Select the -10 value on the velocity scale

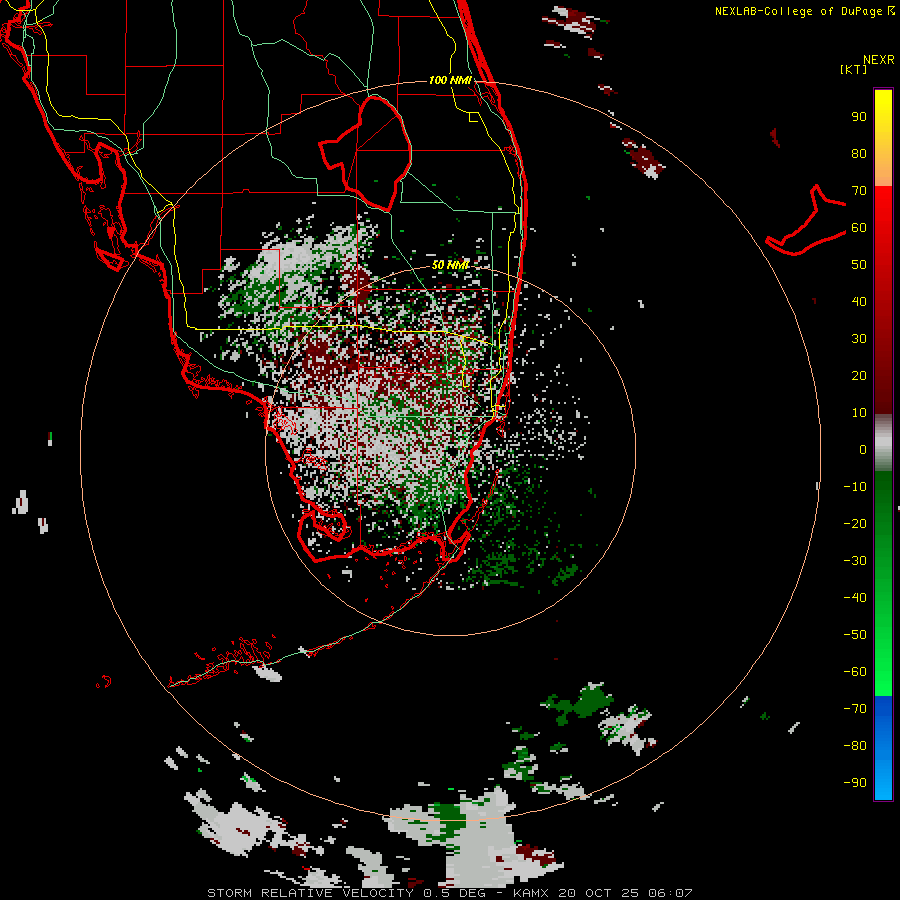click(855, 487)
